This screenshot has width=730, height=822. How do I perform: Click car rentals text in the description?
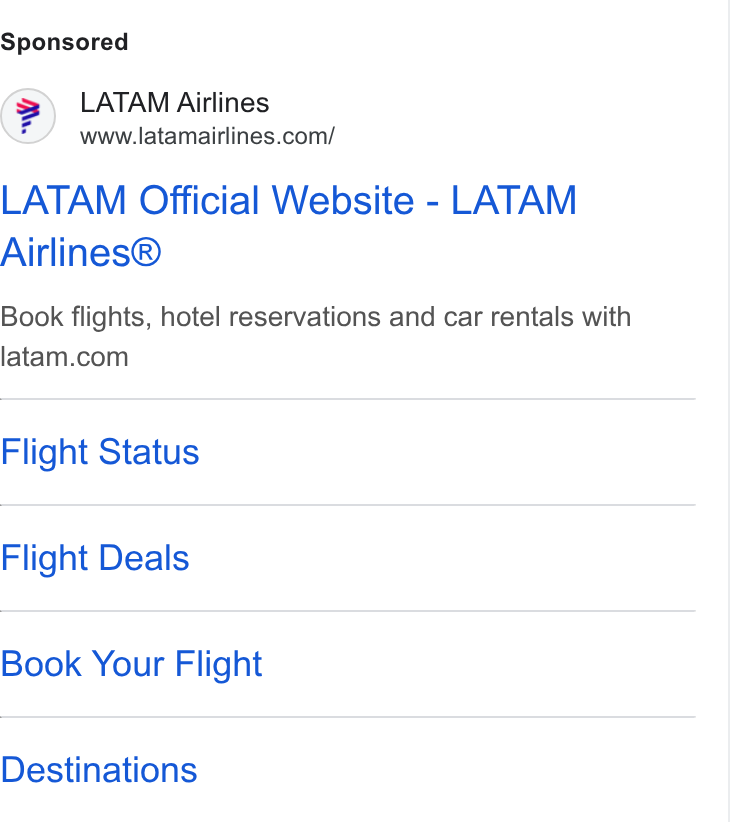click(508, 317)
